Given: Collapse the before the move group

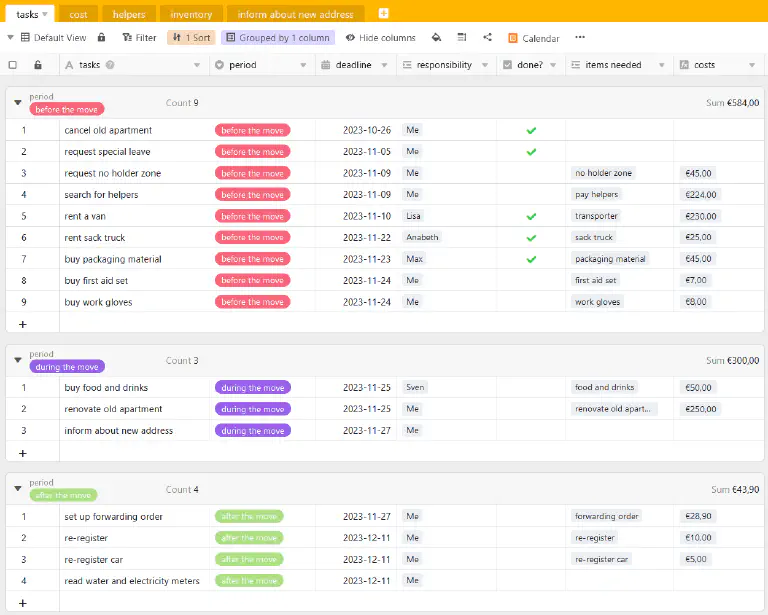Looking at the screenshot, I should coord(18,103).
